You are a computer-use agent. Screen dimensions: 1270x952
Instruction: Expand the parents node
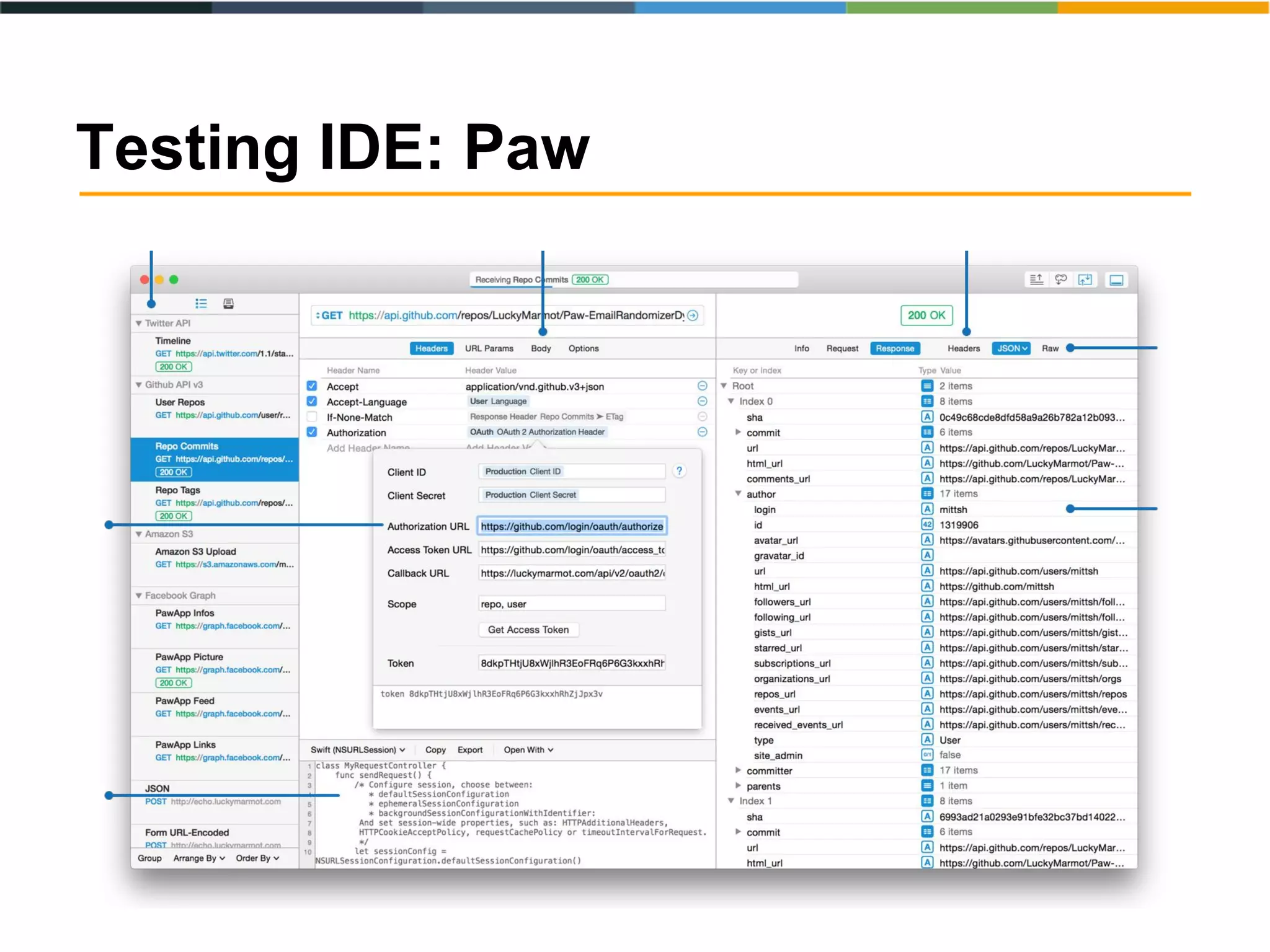(x=738, y=785)
